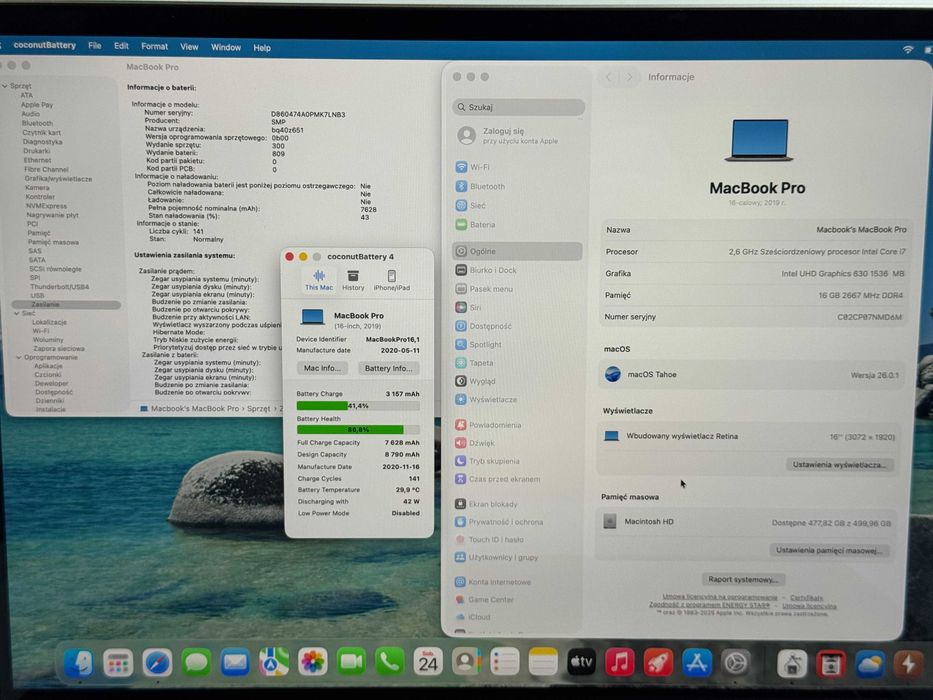Click Wi-Fi status icon in menu bar
Screen dimensions: 933x700
[908, 50]
